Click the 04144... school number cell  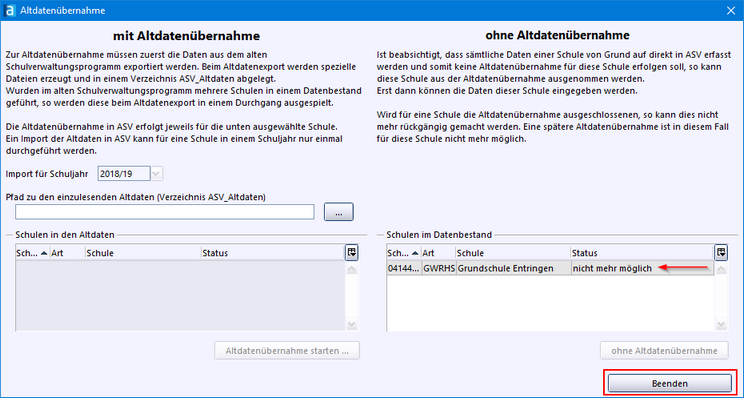(404, 268)
